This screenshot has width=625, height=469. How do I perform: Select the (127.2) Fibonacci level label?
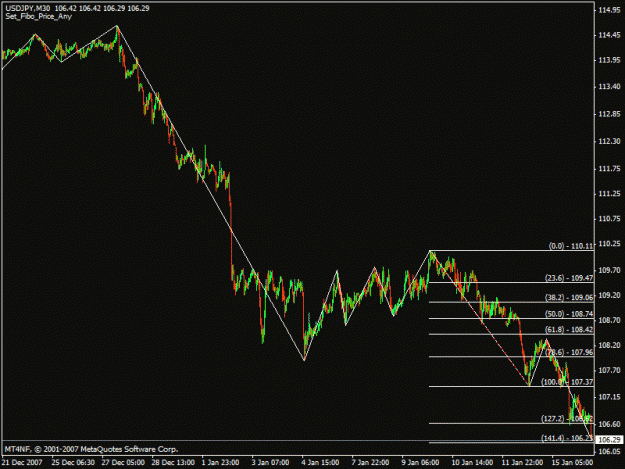click(567, 418)
